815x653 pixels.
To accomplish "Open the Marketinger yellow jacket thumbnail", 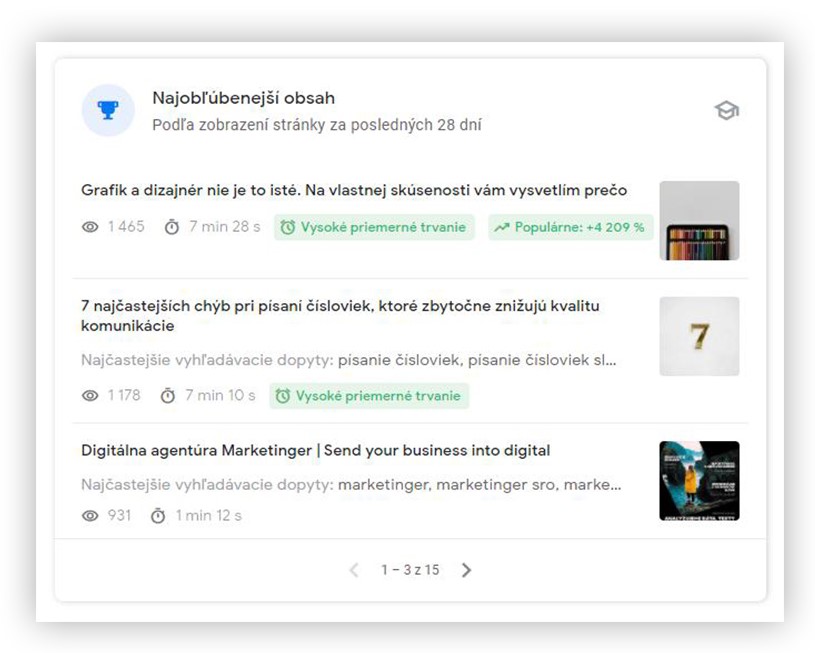I will tap(699, 481).
